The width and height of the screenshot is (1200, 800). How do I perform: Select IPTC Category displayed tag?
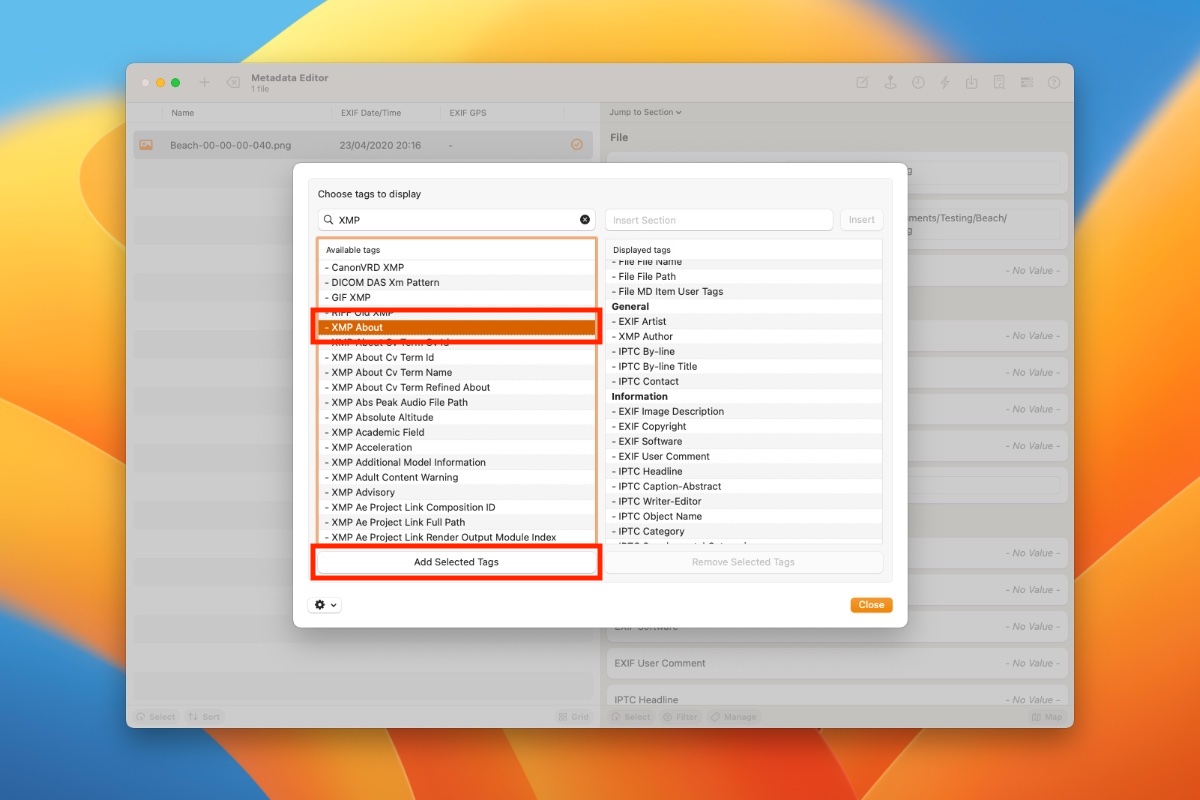coord(744,531)
